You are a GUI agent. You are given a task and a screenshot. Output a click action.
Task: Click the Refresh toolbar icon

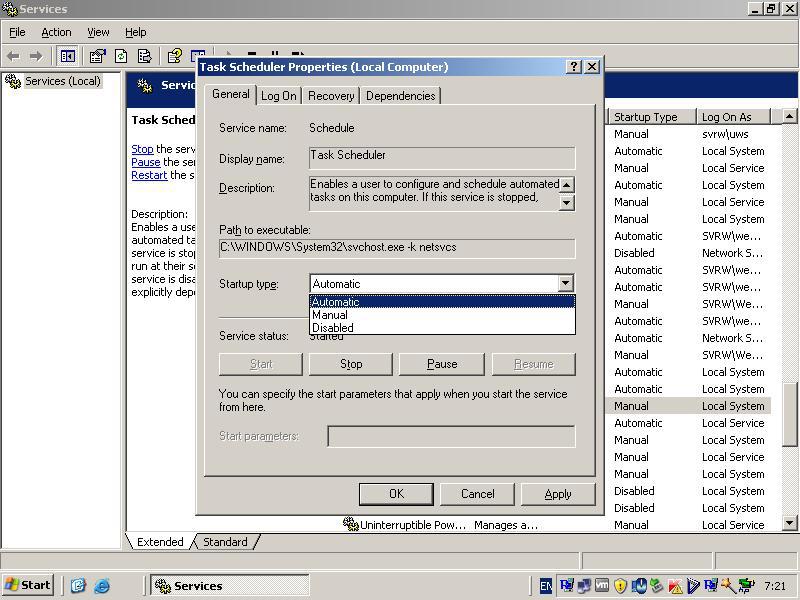(x=121, y=56)
